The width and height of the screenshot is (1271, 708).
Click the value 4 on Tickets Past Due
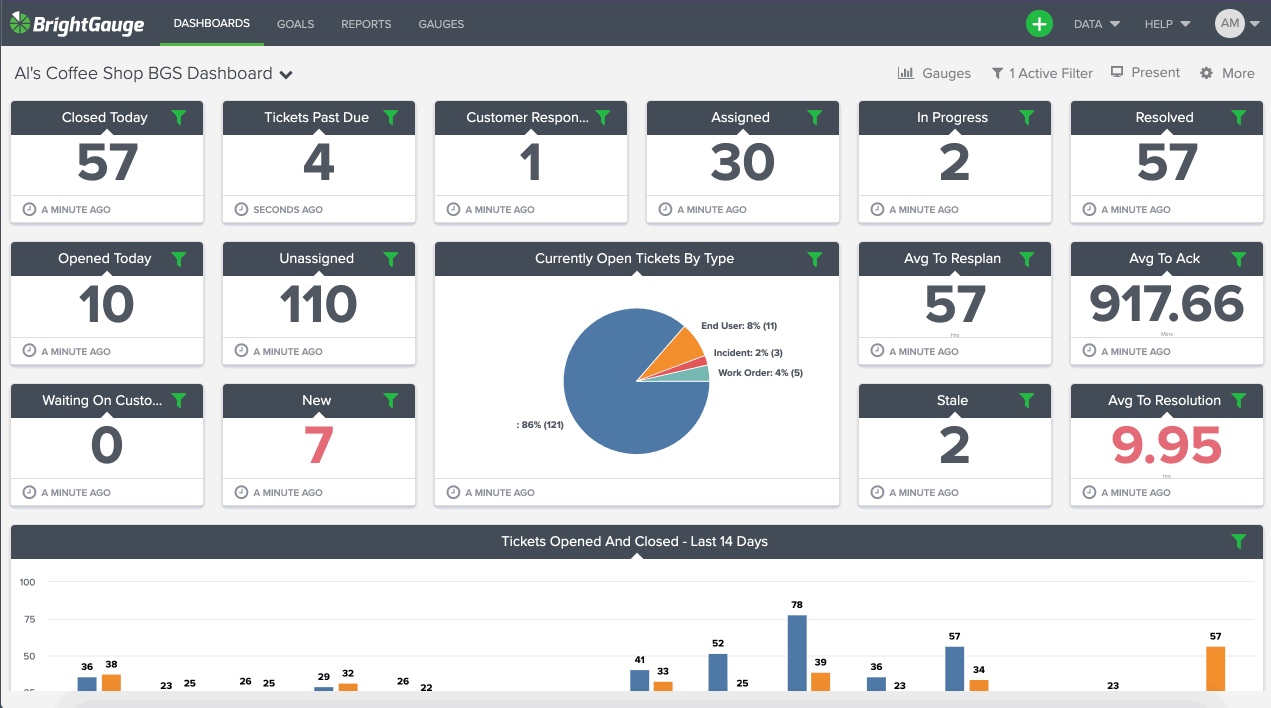click(318, 162)
